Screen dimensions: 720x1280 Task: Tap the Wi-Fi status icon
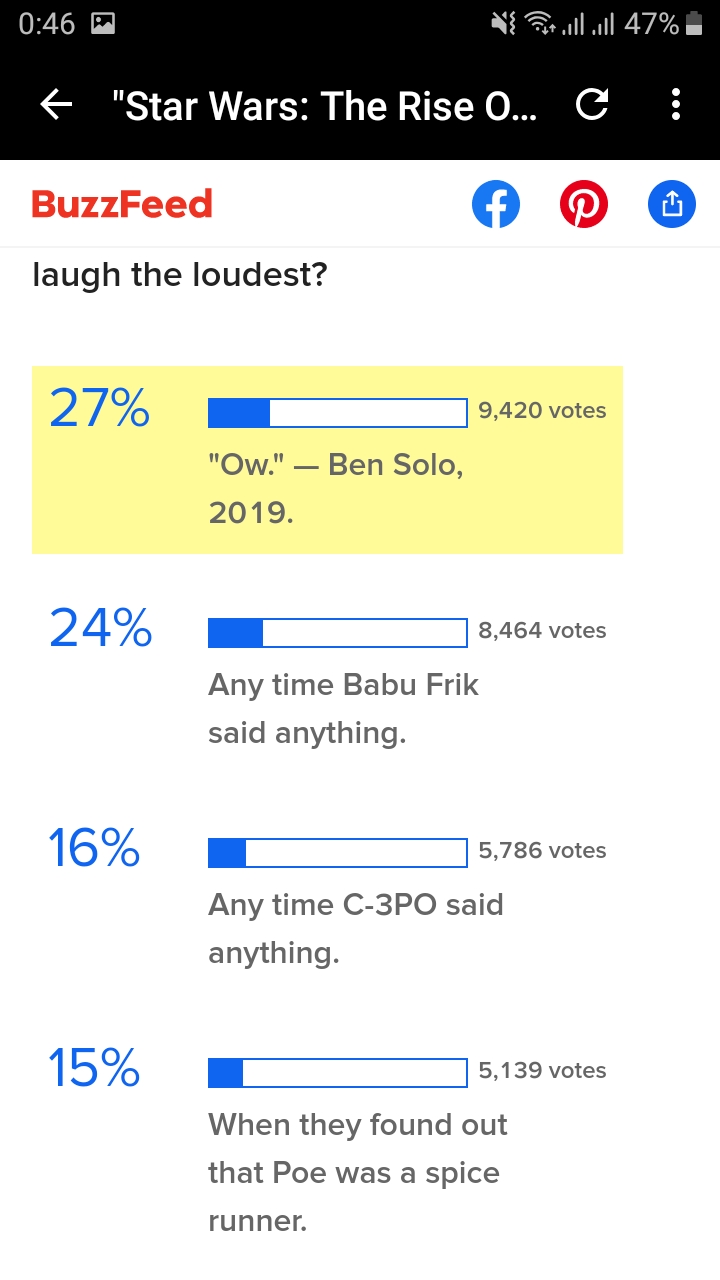pos(540,24)
